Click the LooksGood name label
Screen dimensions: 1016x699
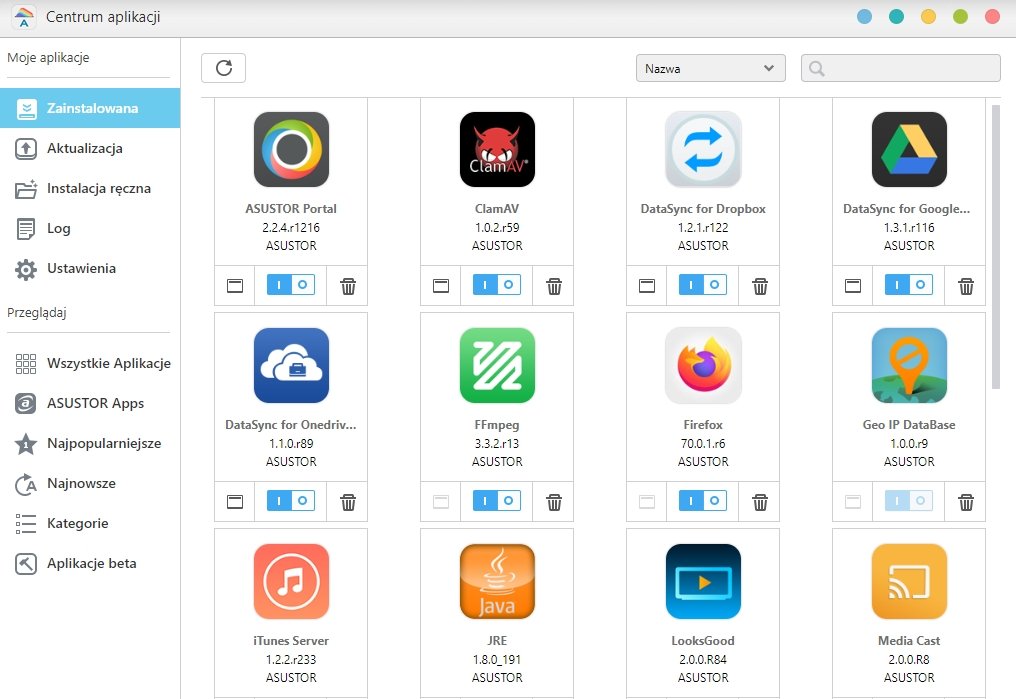point(703,641)
